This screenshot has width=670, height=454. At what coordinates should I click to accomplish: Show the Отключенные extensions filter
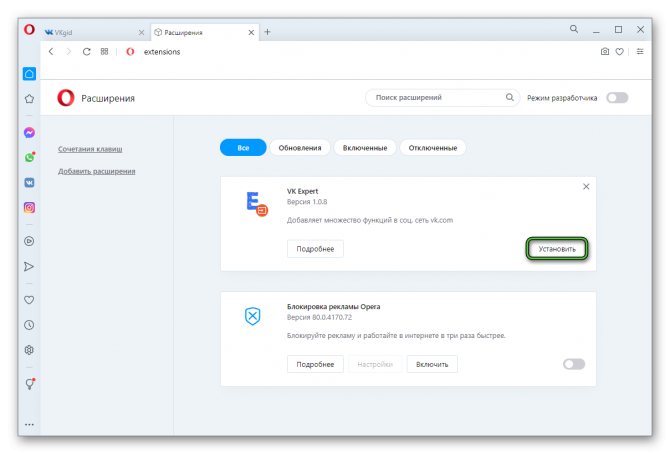433,147
